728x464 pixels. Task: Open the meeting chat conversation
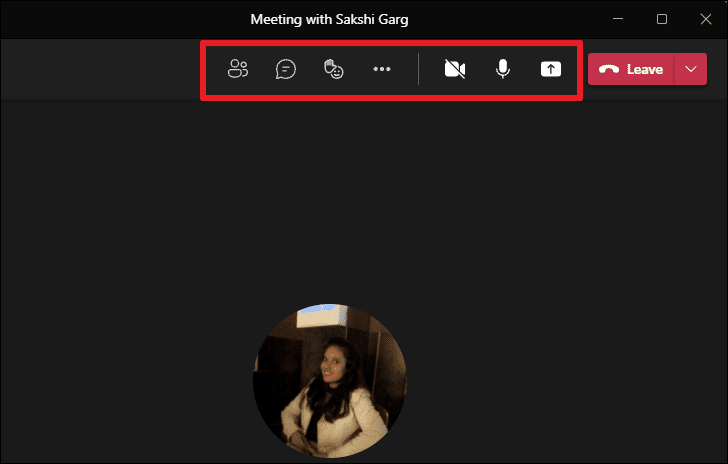(286, 69)
